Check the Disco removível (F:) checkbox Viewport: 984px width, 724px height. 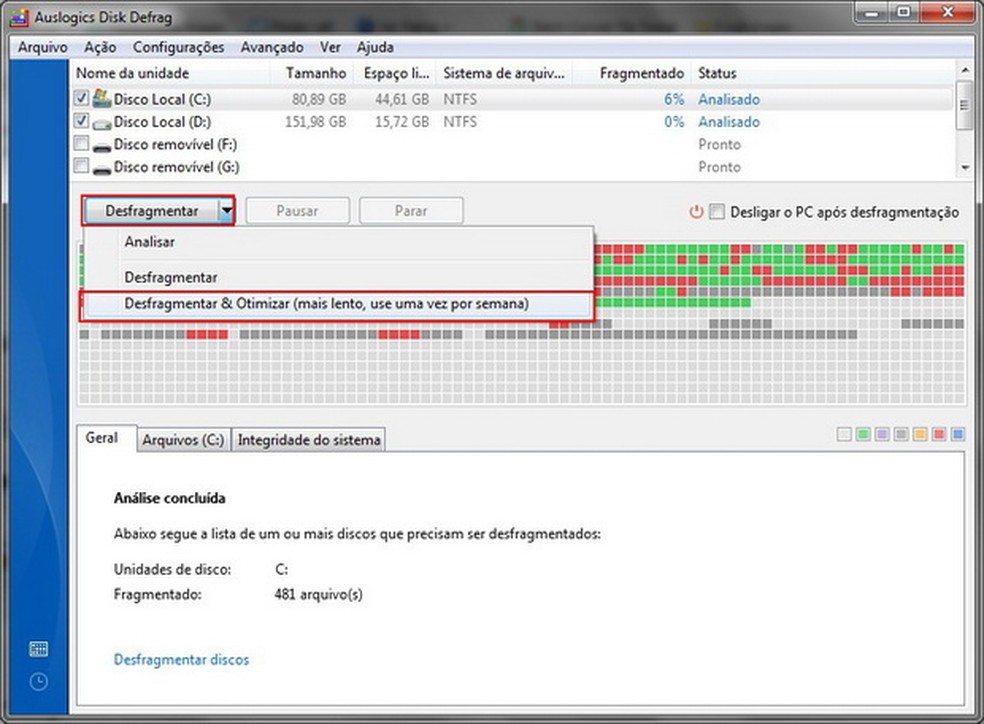tap(81, 143)
